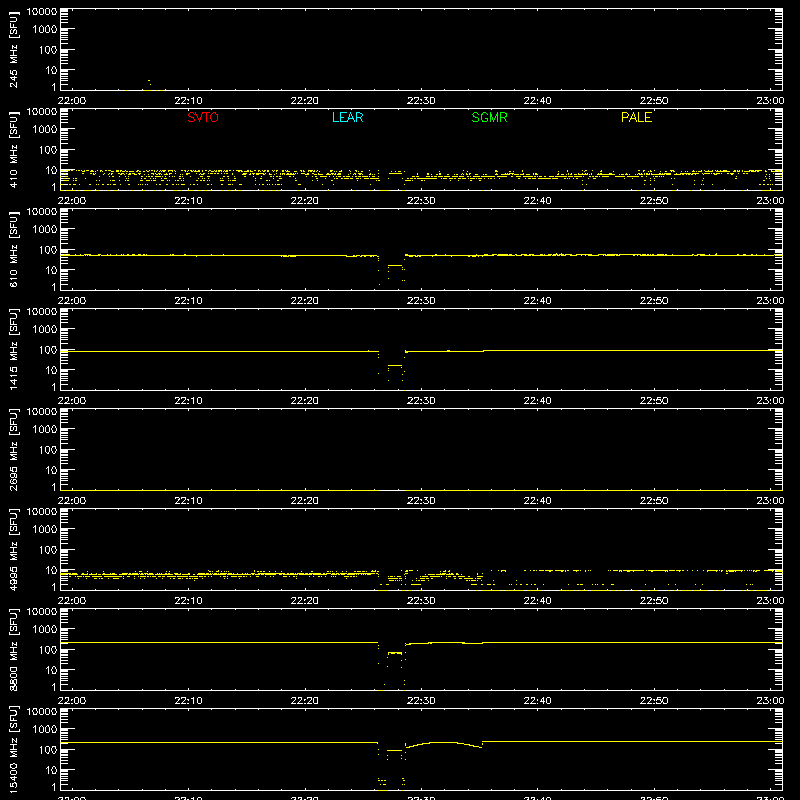Click 23:00 time label under 4995 MHz panel
The image size is (800, 800).
(770, 601)
